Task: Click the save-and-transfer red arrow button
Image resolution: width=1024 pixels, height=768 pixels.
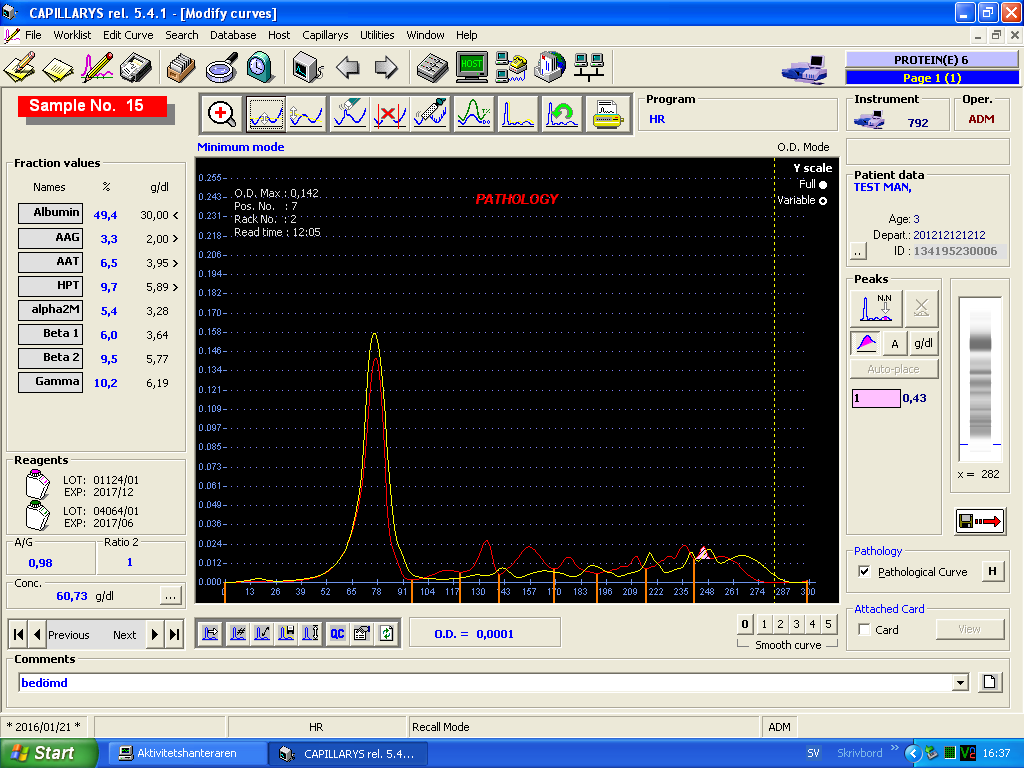Action: (980, 521)
